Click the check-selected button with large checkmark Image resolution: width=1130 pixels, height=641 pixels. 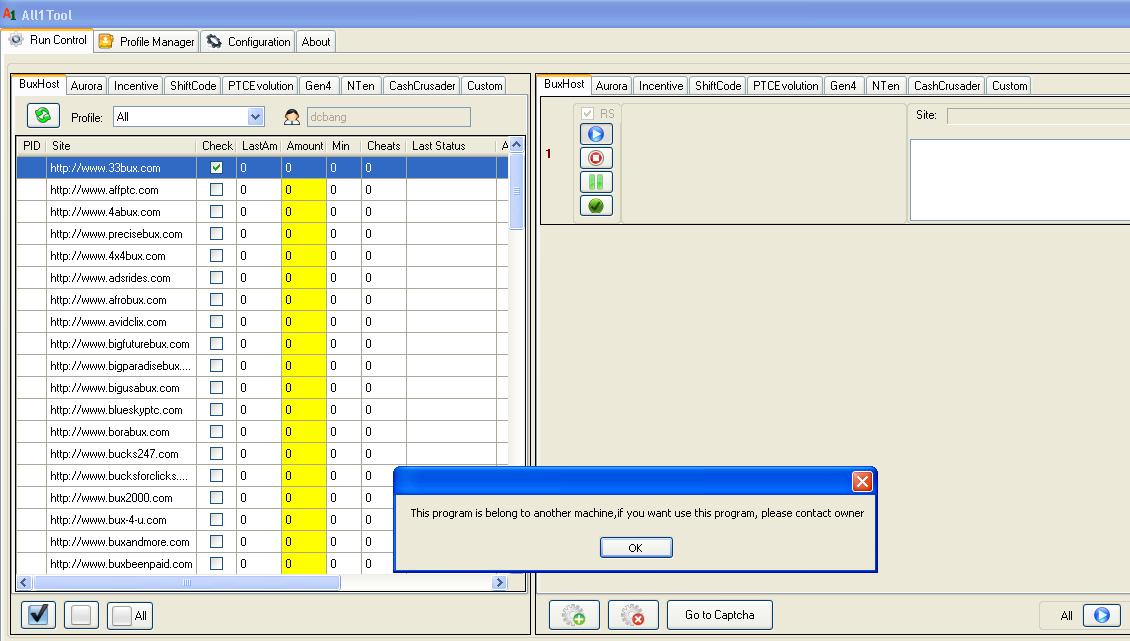[x=38, y=615]
